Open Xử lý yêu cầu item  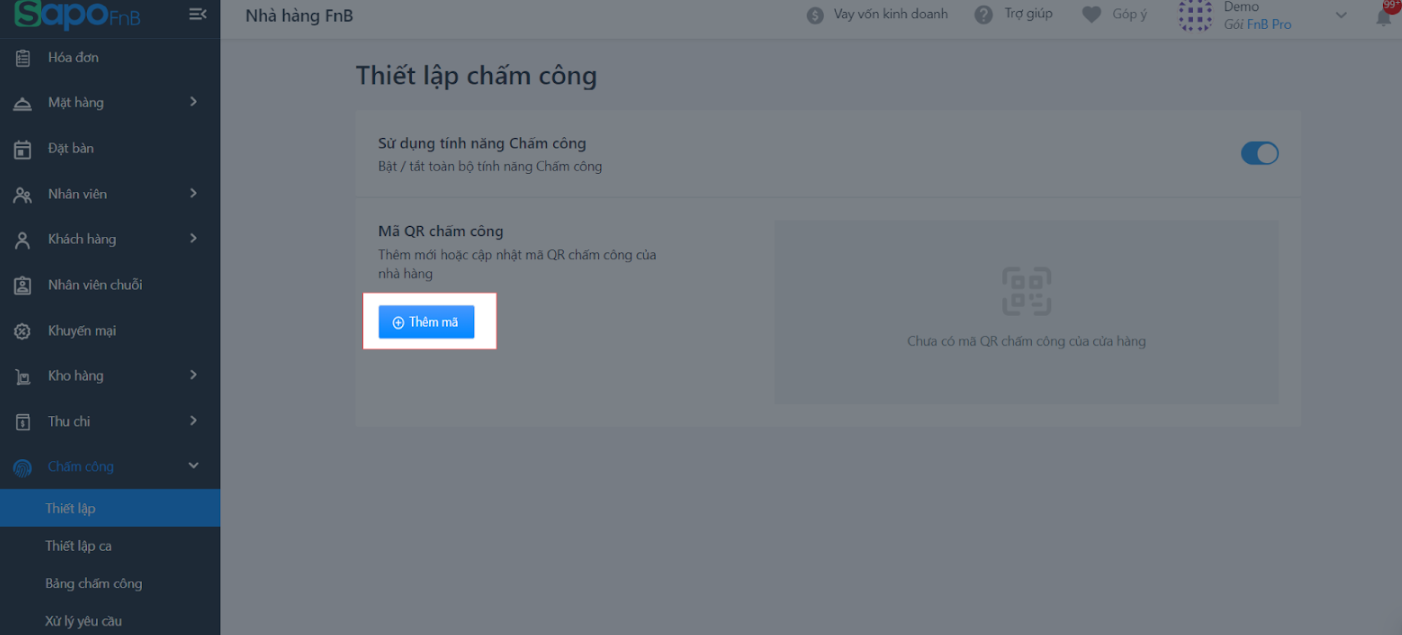(x=84, y=621)
